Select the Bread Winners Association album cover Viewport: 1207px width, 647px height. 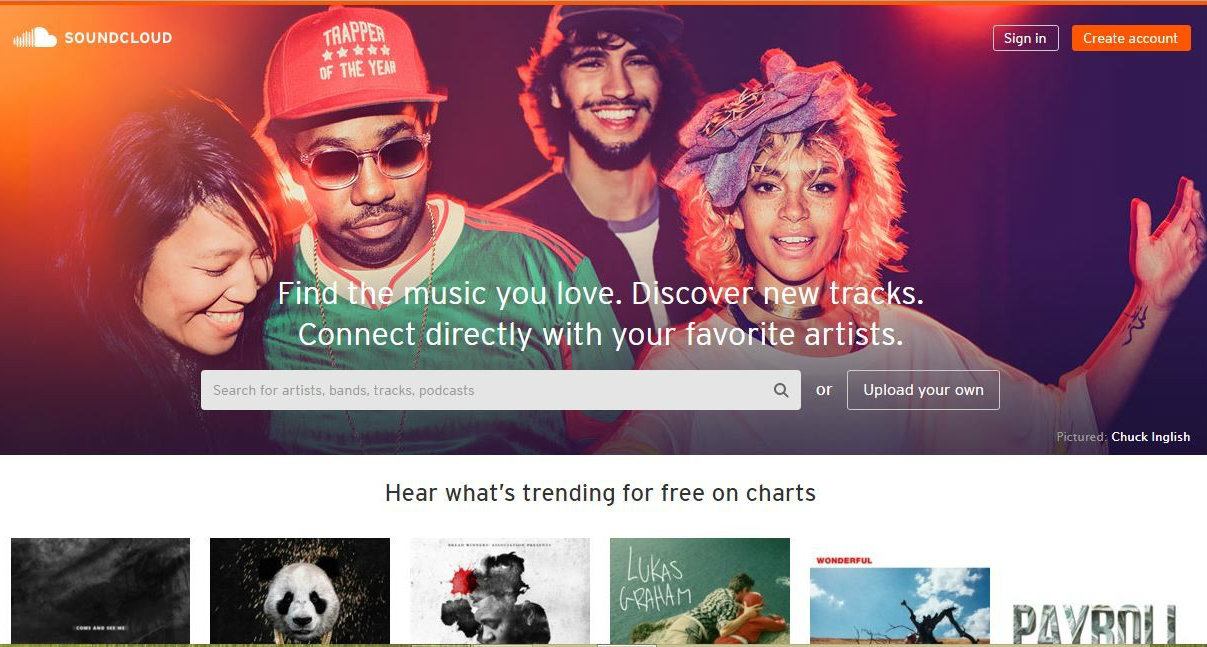point(500,591)
